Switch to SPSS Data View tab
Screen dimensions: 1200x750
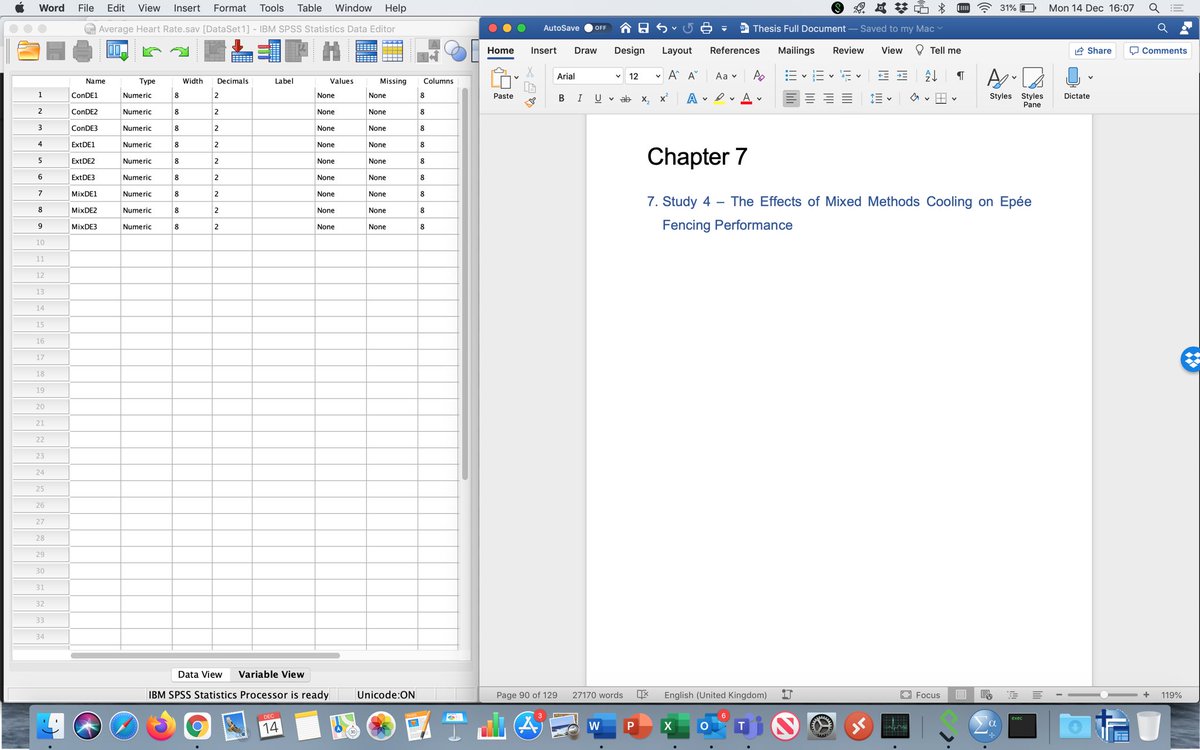200,674
